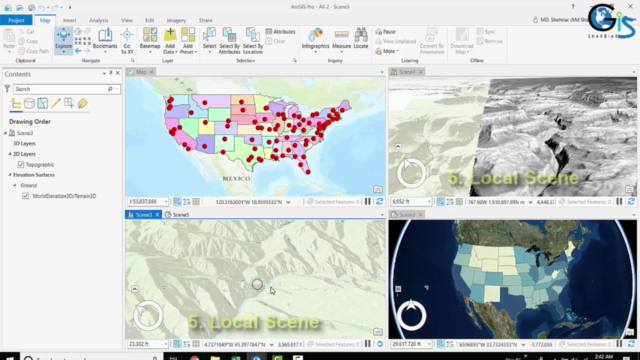Open Select By Attributes
Viewport: 640px width, 360px height.
229,41
